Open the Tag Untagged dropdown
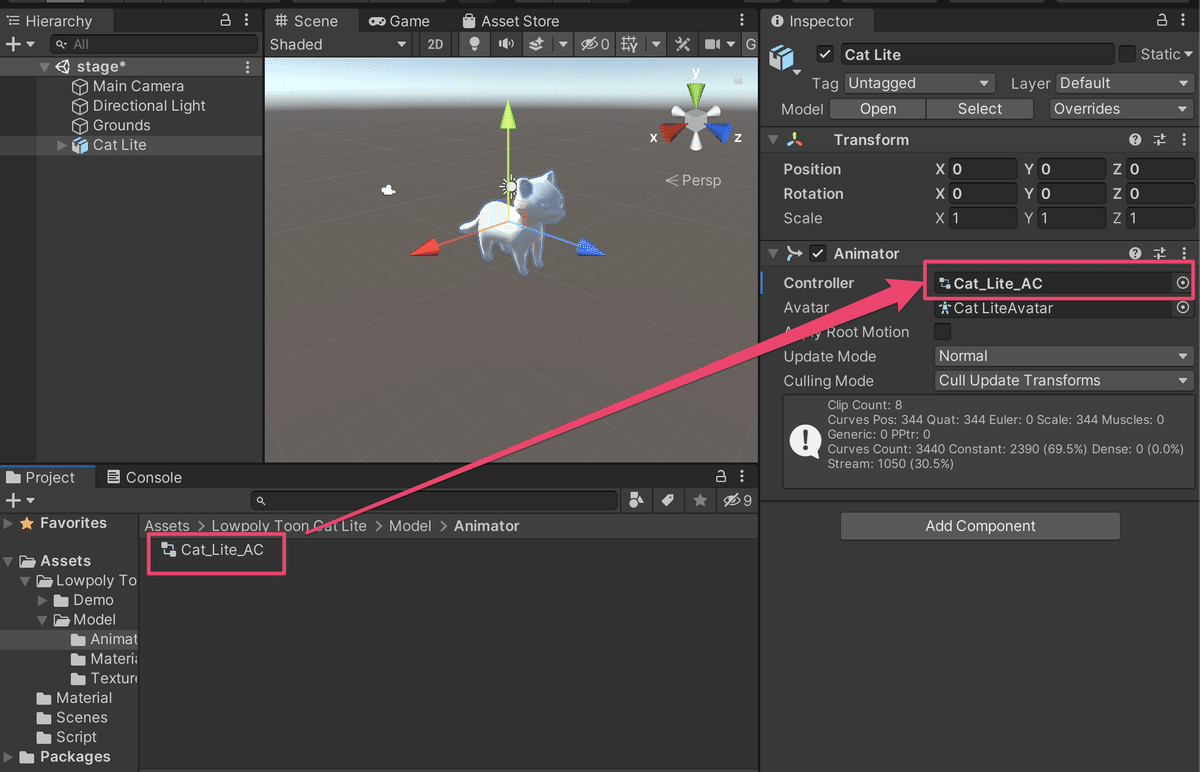The image size is (1200, 772). pos(919,84)
